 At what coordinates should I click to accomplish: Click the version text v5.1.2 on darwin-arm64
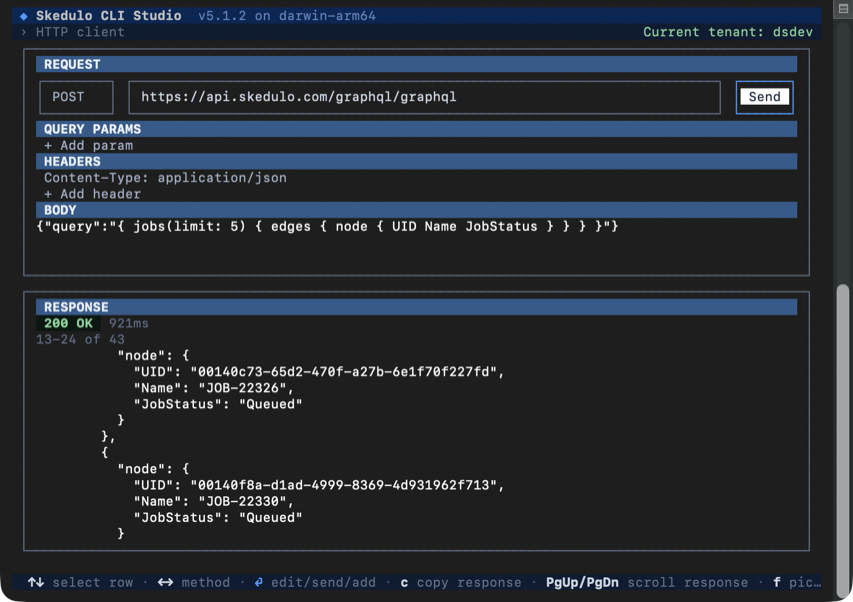[287, 16]
